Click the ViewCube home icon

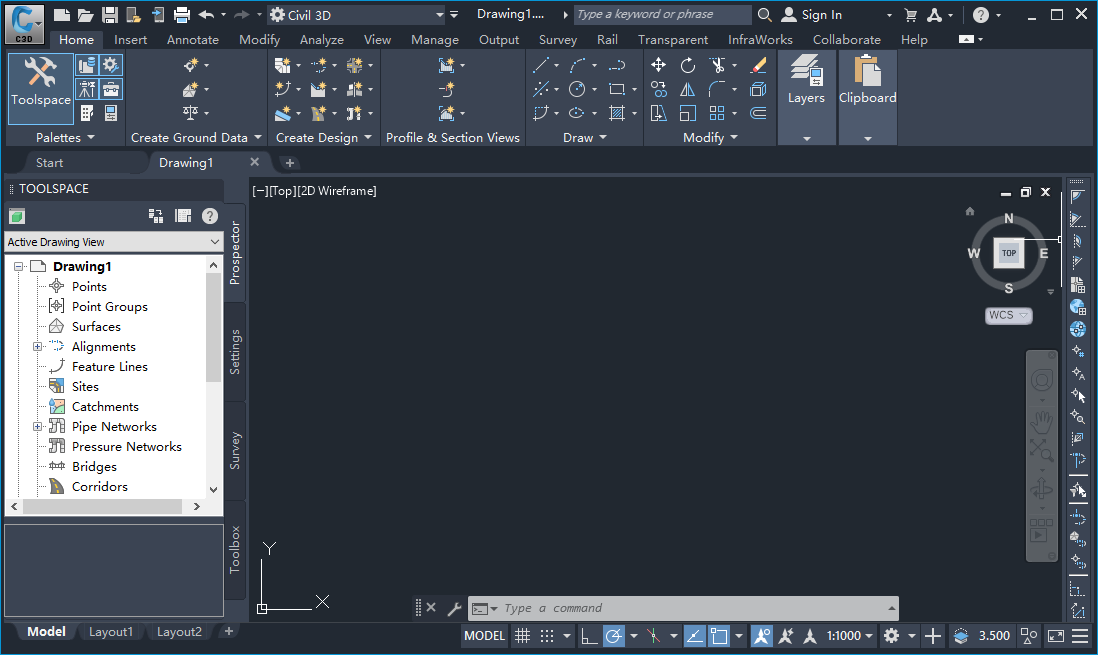968,211
